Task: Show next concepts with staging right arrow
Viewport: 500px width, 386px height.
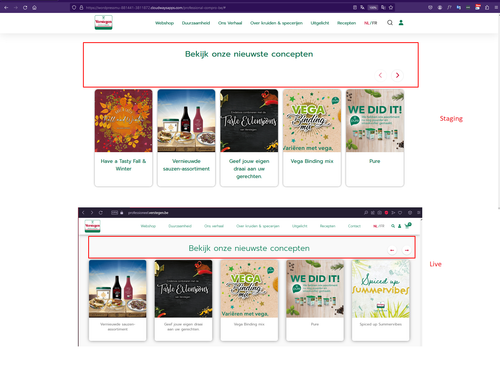Action: 397,75
